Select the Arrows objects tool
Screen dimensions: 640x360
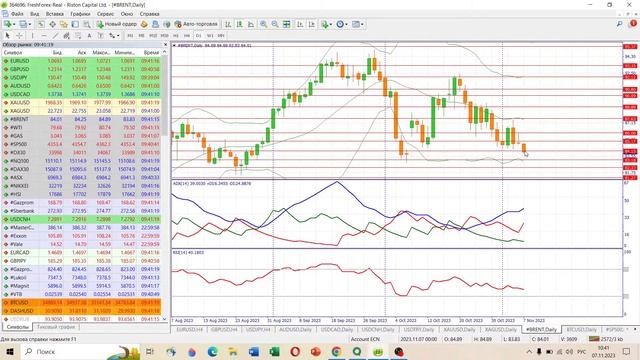(x=111, y=36)
